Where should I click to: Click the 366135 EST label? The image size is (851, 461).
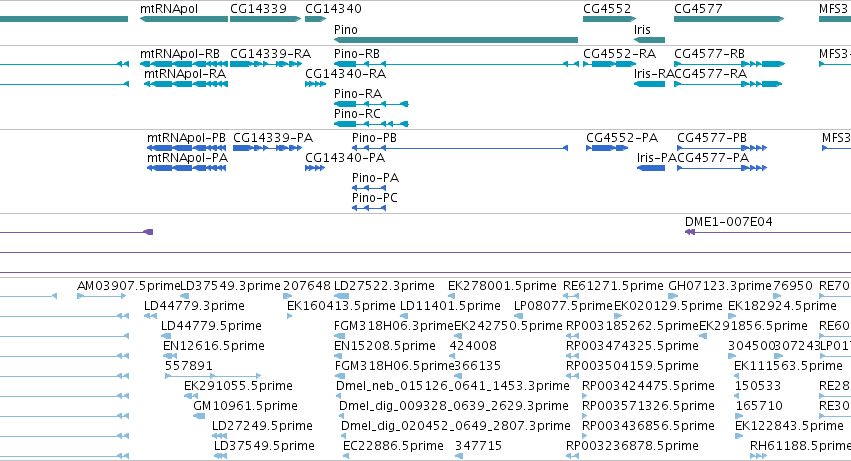coord(477,366)
